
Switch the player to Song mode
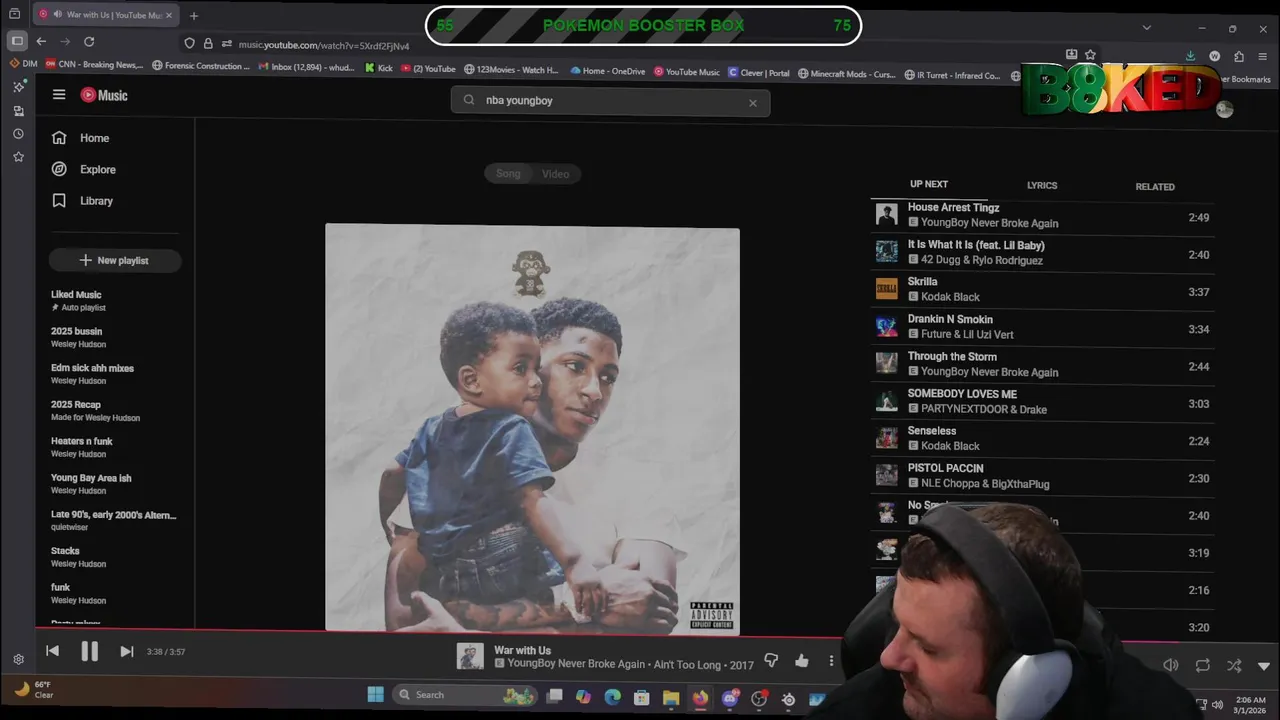click(x=508, y=174)
